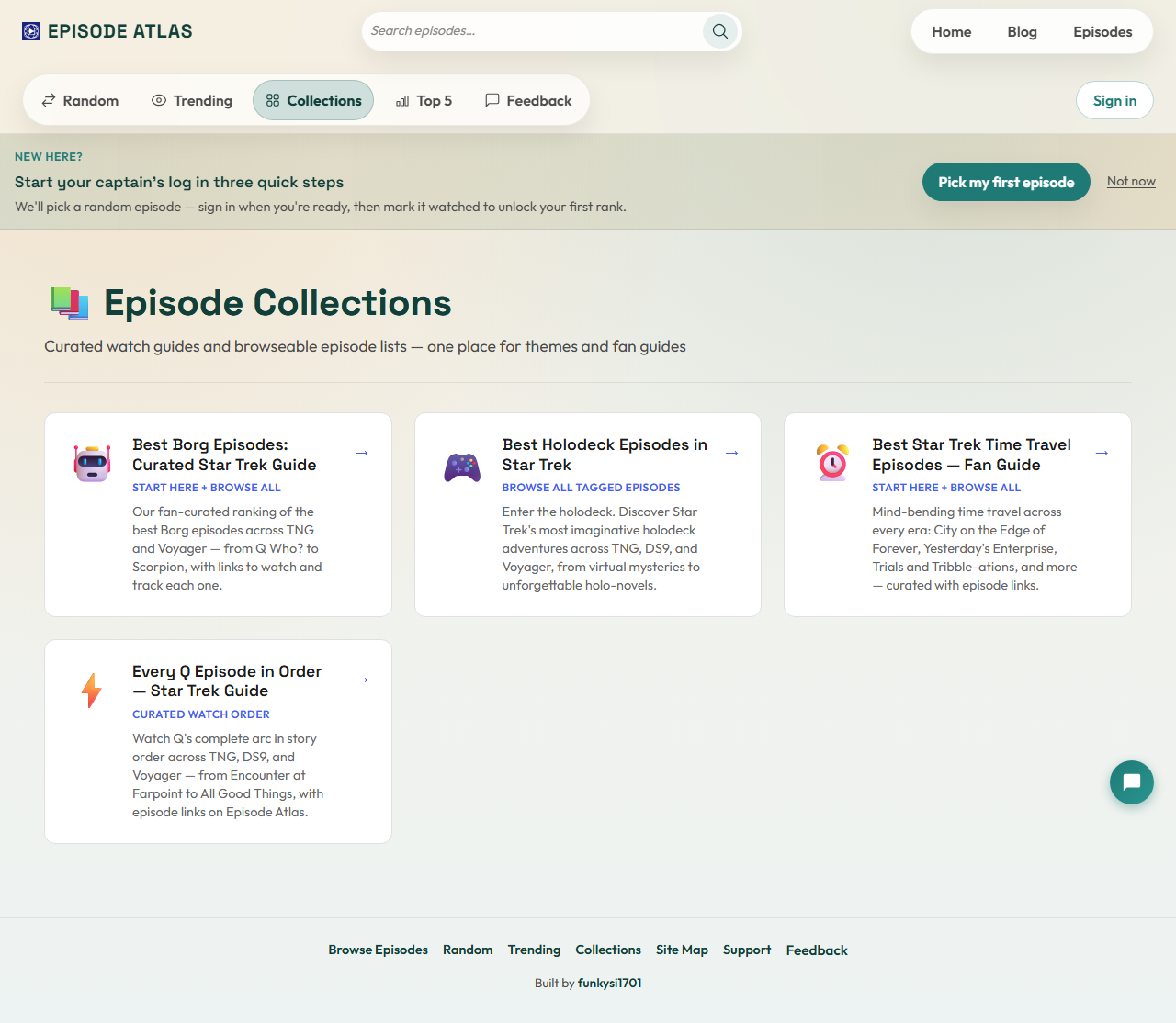Open Best Star Trek Time Travel guide
The image size is (1176, 1023).
tap(971, 455)
